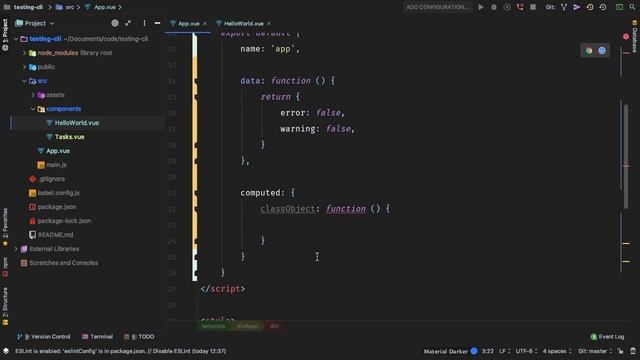This screenshot has height=360, width=640.
Task: Click the Stop square icon
Action: [533, 7]
